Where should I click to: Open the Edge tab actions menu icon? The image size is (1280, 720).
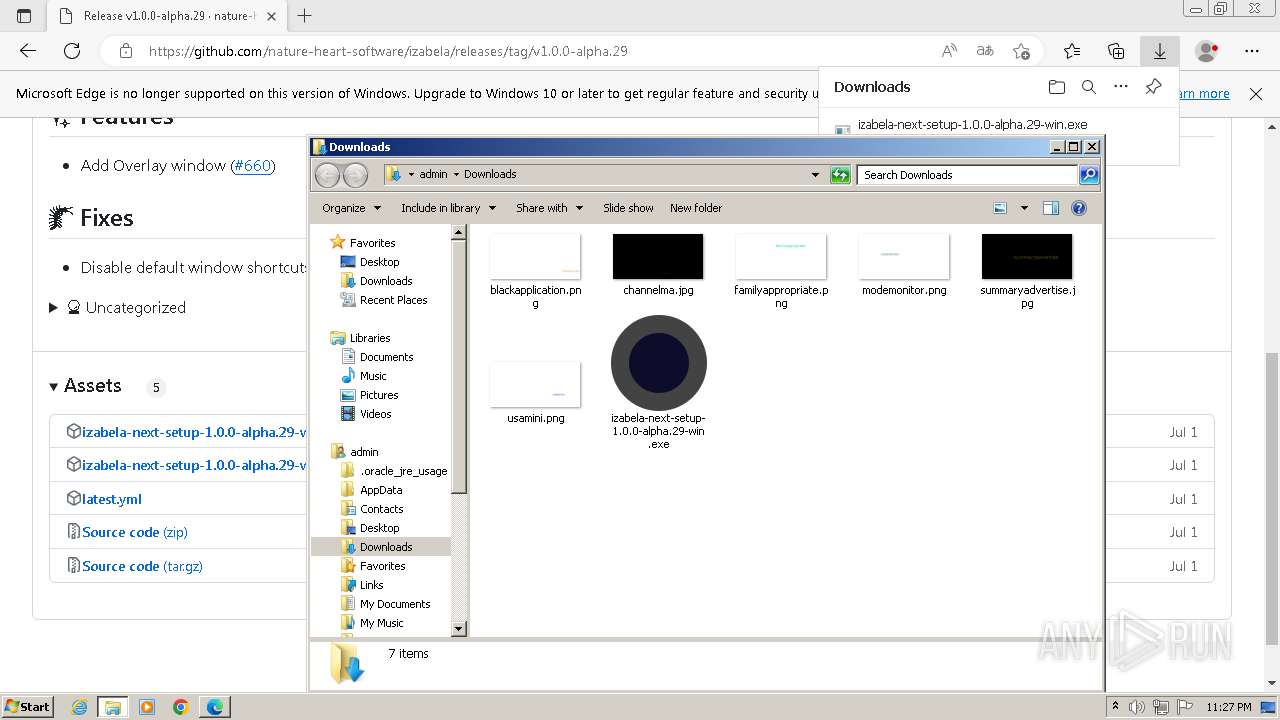24,16
